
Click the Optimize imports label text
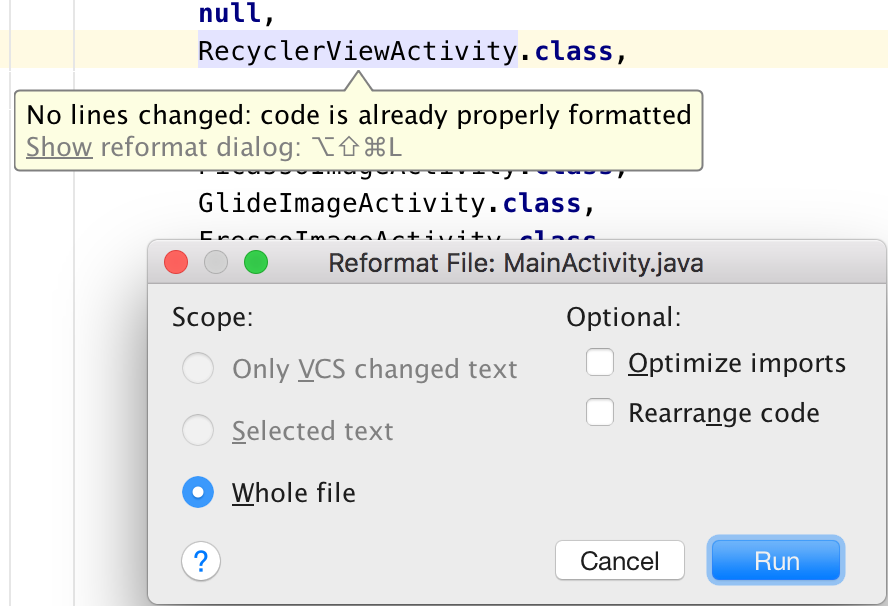737,363
